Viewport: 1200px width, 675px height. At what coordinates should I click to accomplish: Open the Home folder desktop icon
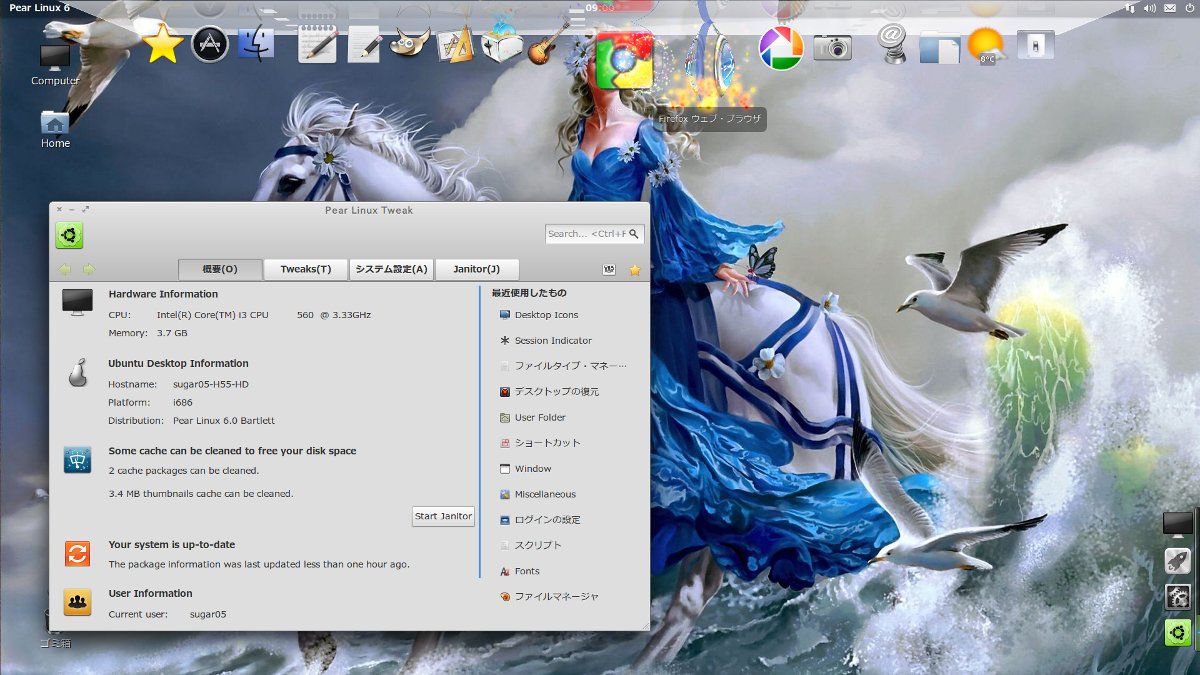[55, 129]
